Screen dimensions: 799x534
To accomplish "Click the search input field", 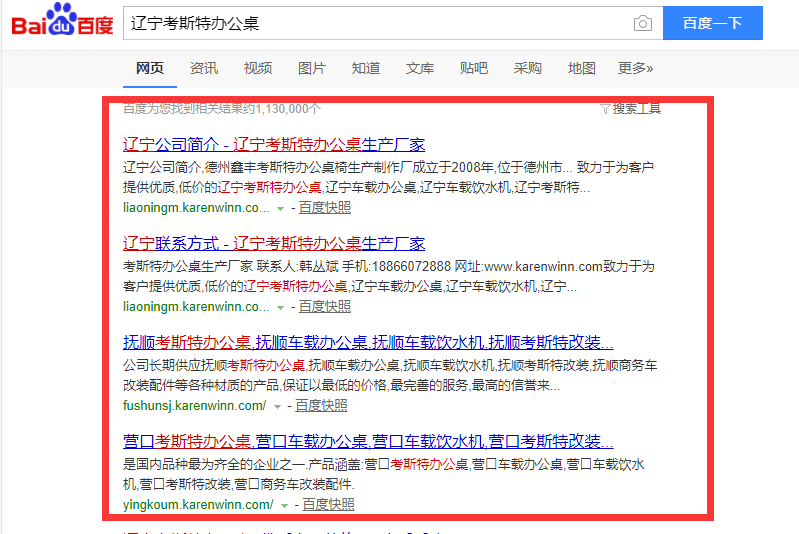I will (x=375, y=23).
